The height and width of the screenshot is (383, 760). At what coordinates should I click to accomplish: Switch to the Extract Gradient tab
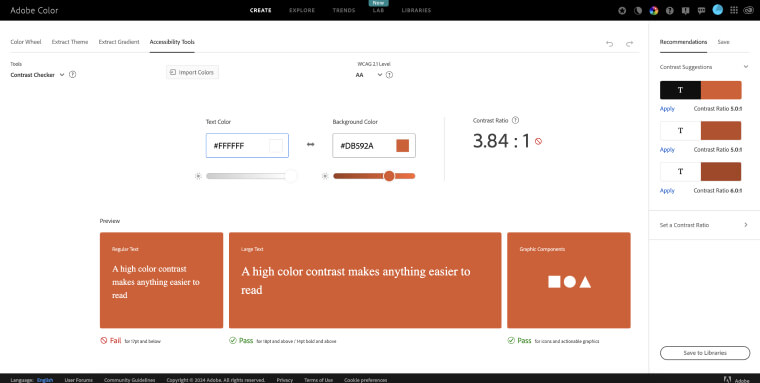point(119,42)
